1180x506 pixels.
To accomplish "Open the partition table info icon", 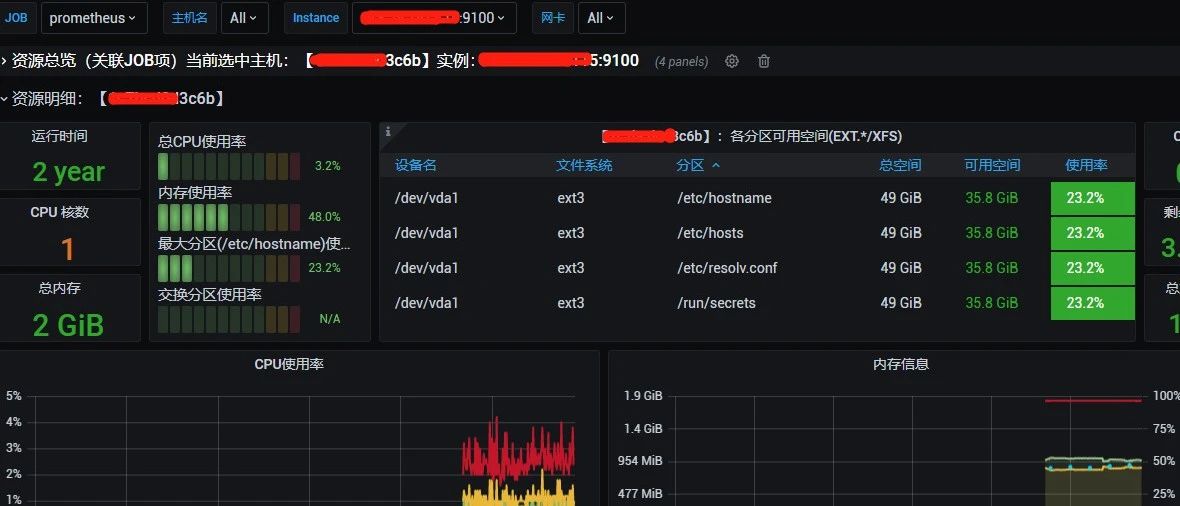I will click(388, 132).
